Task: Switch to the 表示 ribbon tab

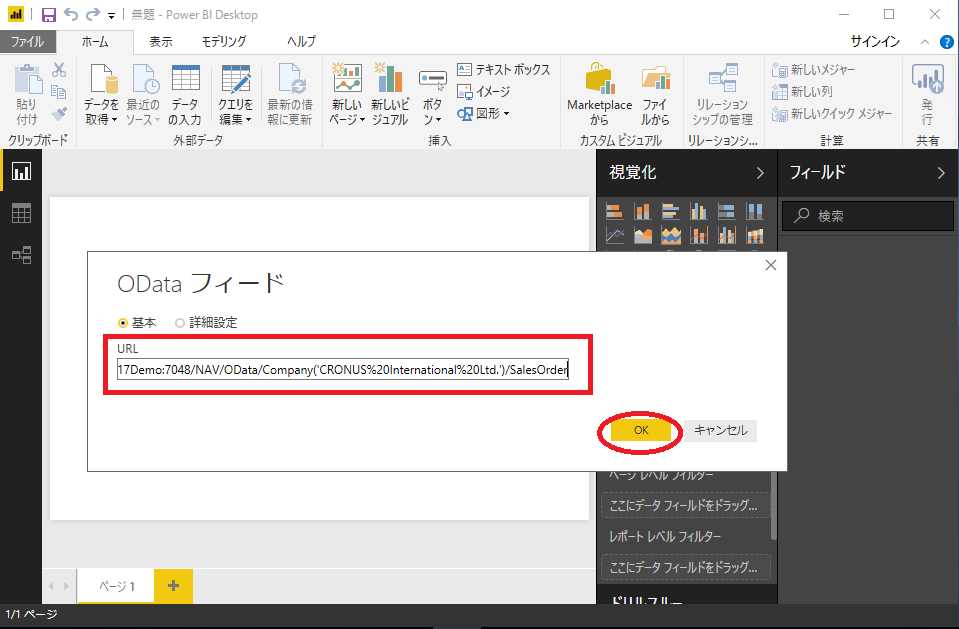Action: (x=161, y=42)
